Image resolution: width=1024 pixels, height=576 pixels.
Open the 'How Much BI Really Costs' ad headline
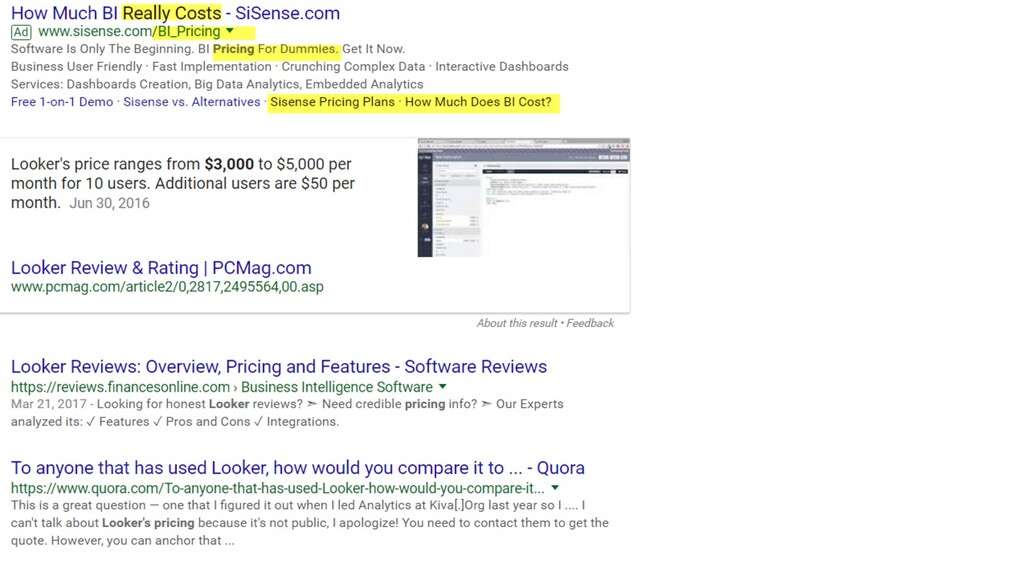(x=175, y=13)
